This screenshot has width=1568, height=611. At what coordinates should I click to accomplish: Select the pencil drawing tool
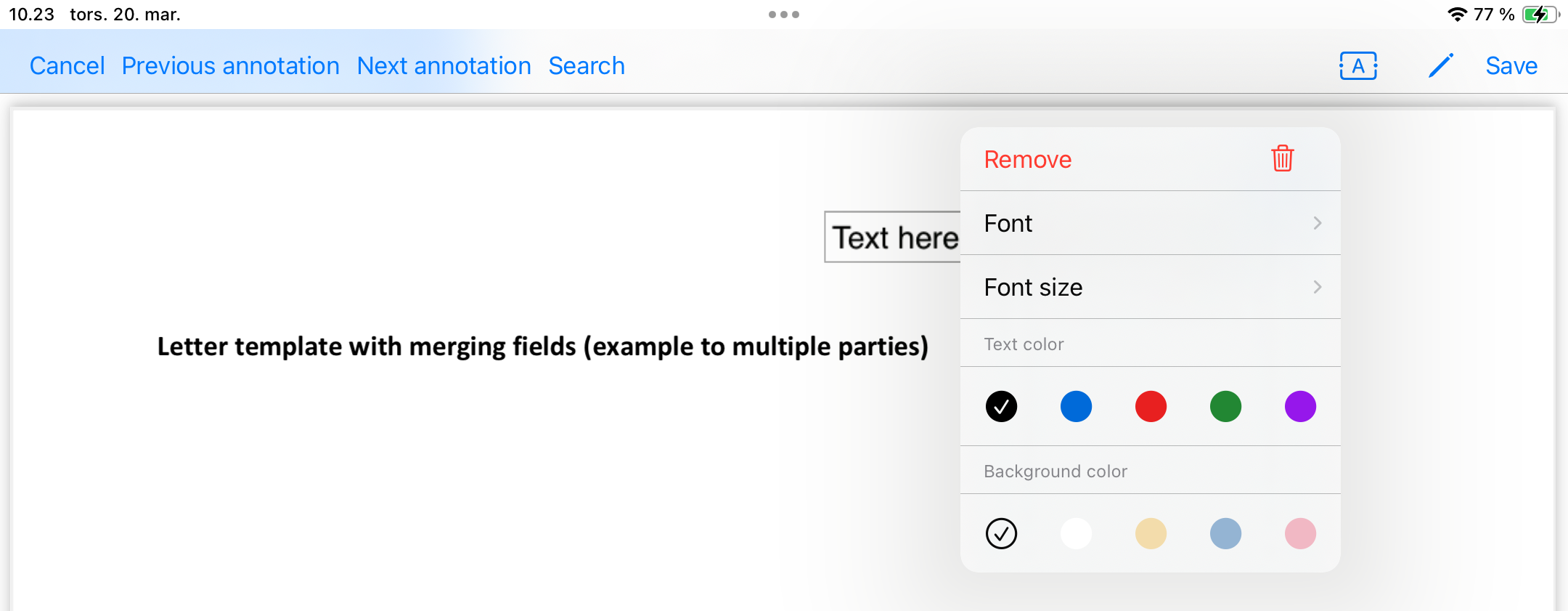[1440, 66]
